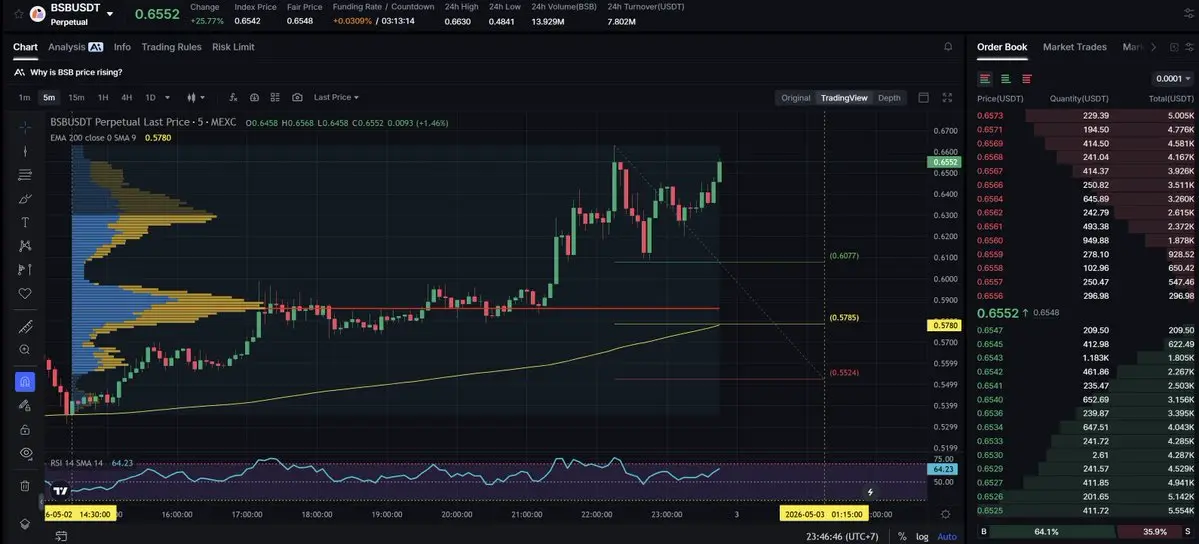The width and height of the screenshot is (1199, 544).
Task: Hide all drawings with eye icon
Action: coord(25,453)
